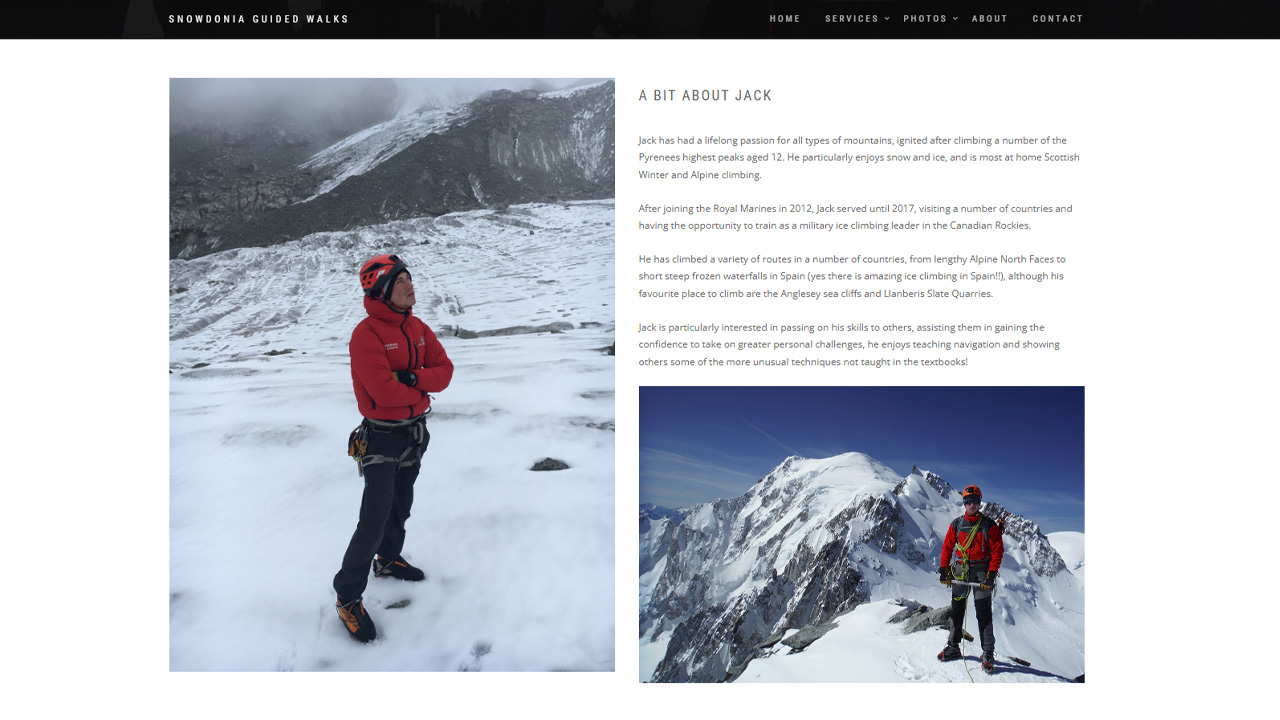This screenshot has width=1280, height=720.
Task: Click the paragraph about Pyrenees highest peaks
Action: [x=860, y=157]
